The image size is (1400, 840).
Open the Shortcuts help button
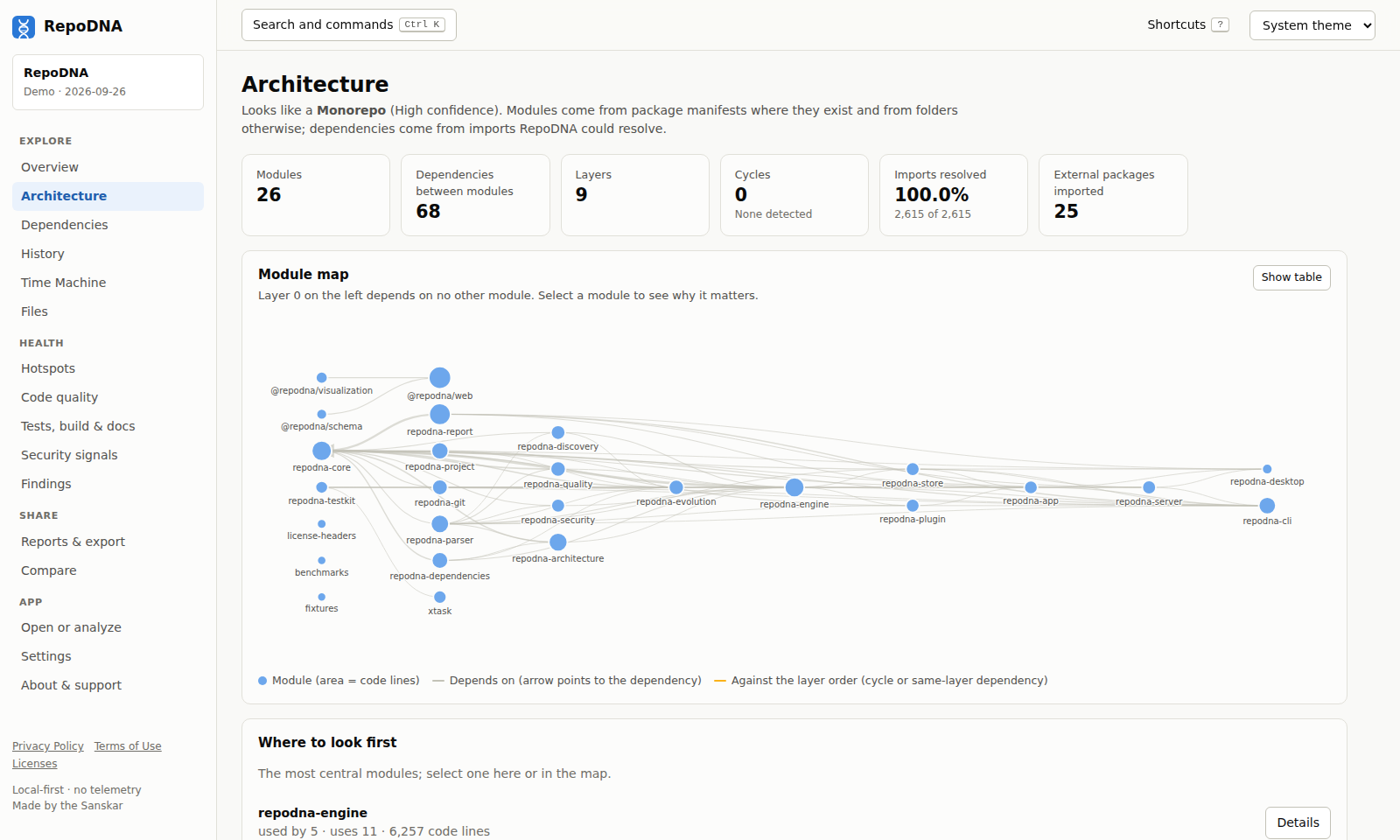[1188, 24]
